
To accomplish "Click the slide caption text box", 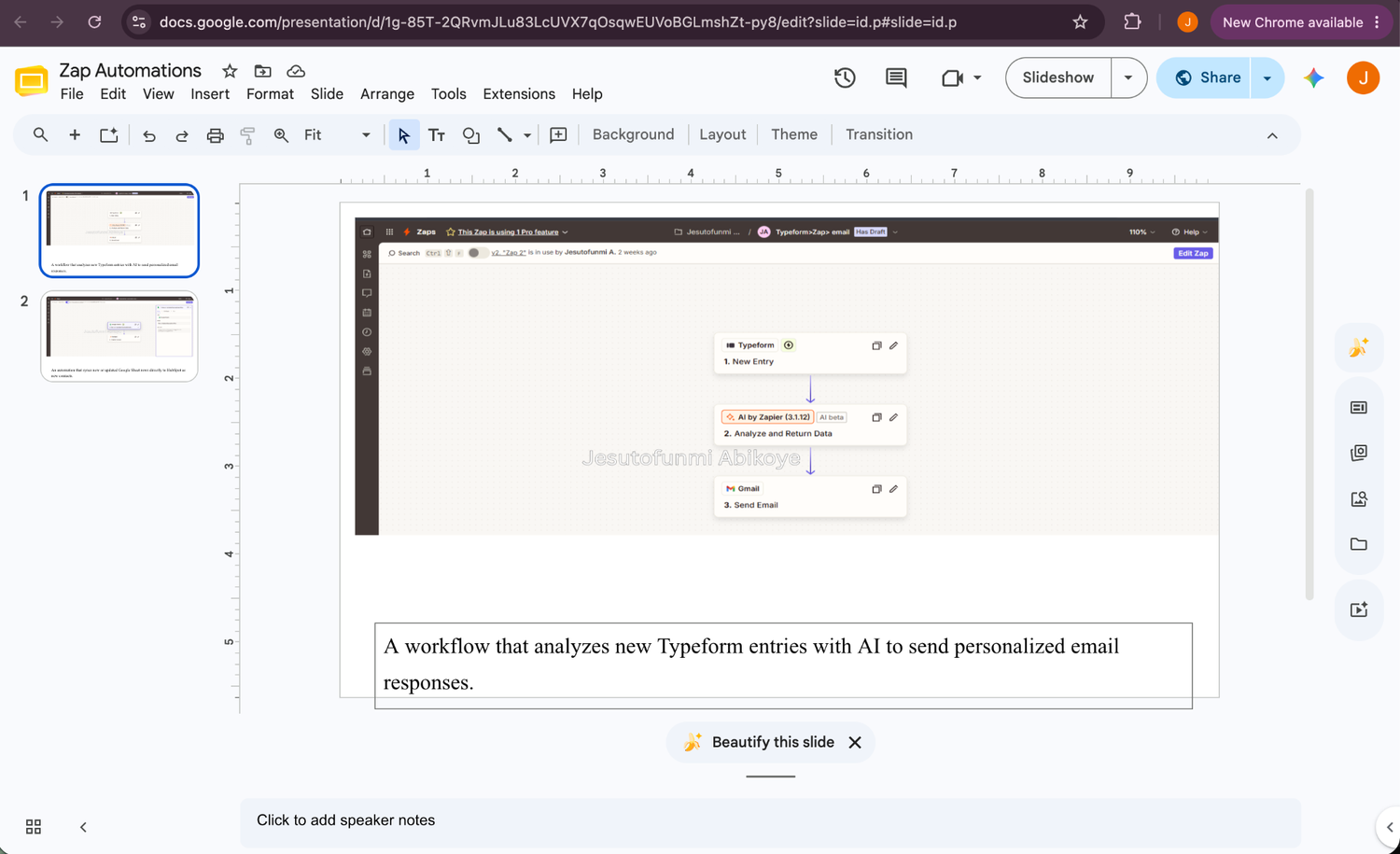I will coord(783,665).
